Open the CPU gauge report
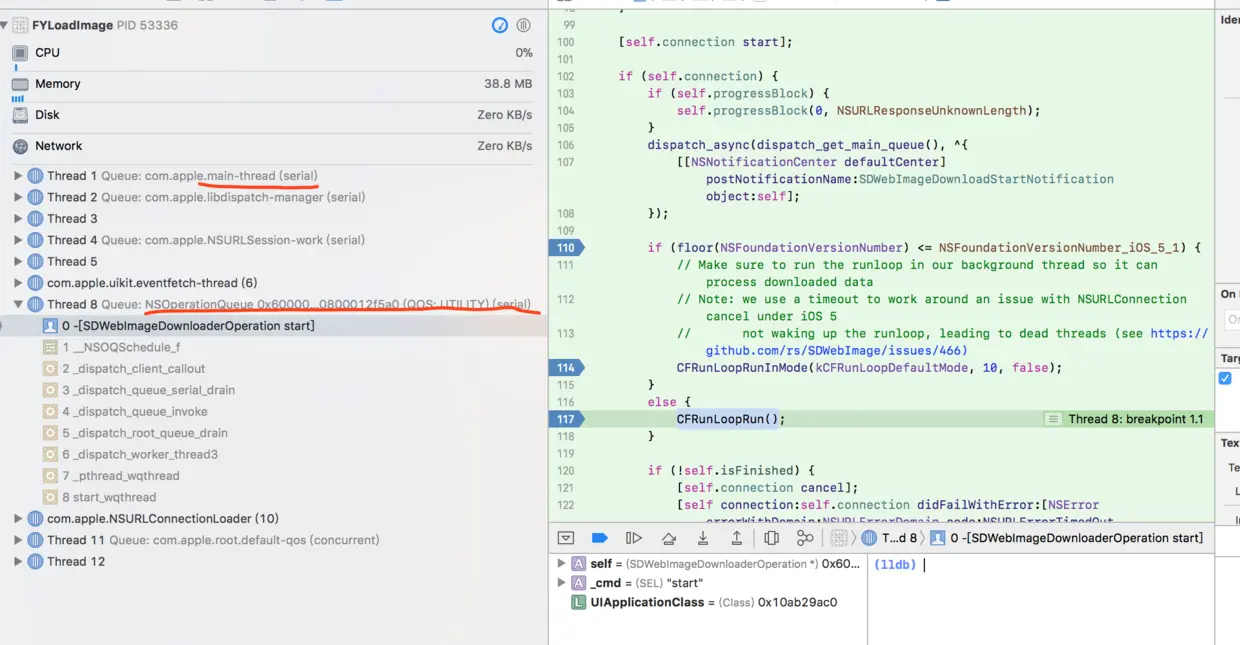This screenshot has height=645, width=1240. [273, 53]
